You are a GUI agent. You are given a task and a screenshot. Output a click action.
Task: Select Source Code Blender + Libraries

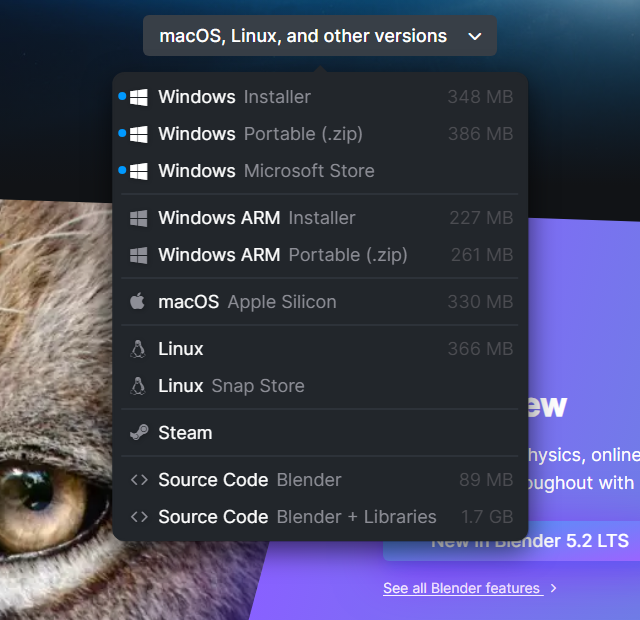coord(320,517)
